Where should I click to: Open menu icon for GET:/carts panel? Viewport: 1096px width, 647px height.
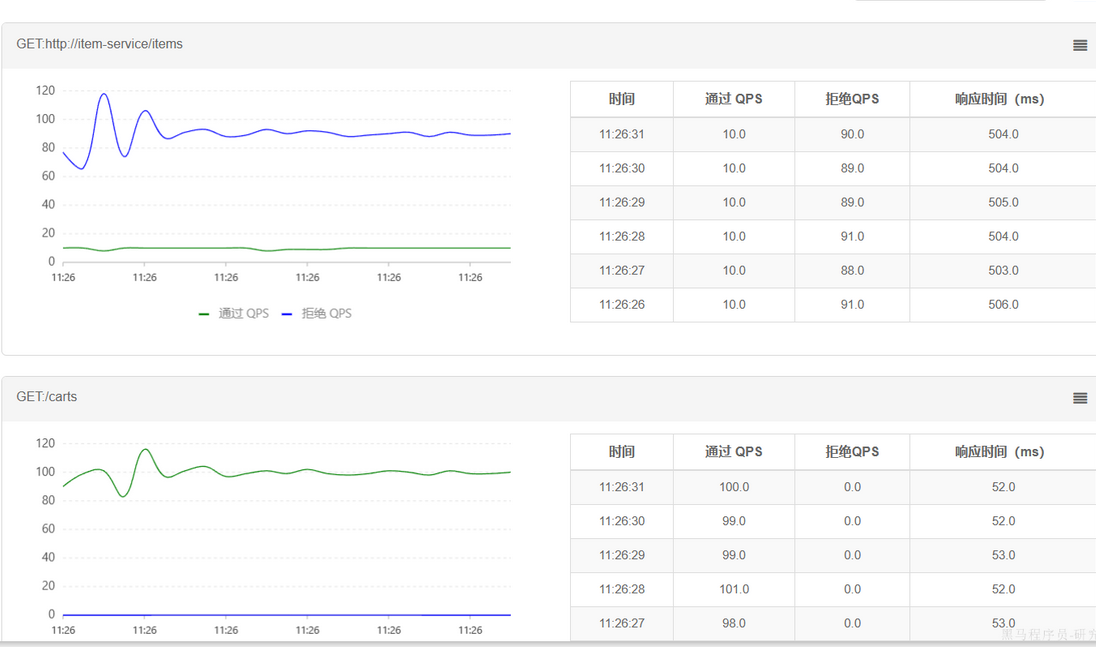[1080, 398]
